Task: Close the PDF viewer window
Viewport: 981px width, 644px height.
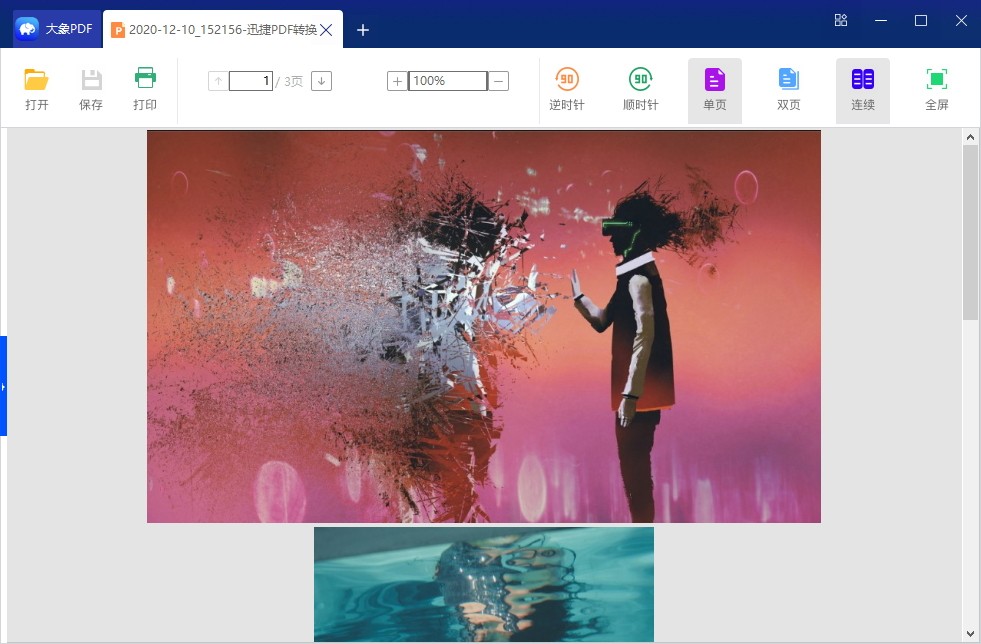Action: (x=962, y=21)
